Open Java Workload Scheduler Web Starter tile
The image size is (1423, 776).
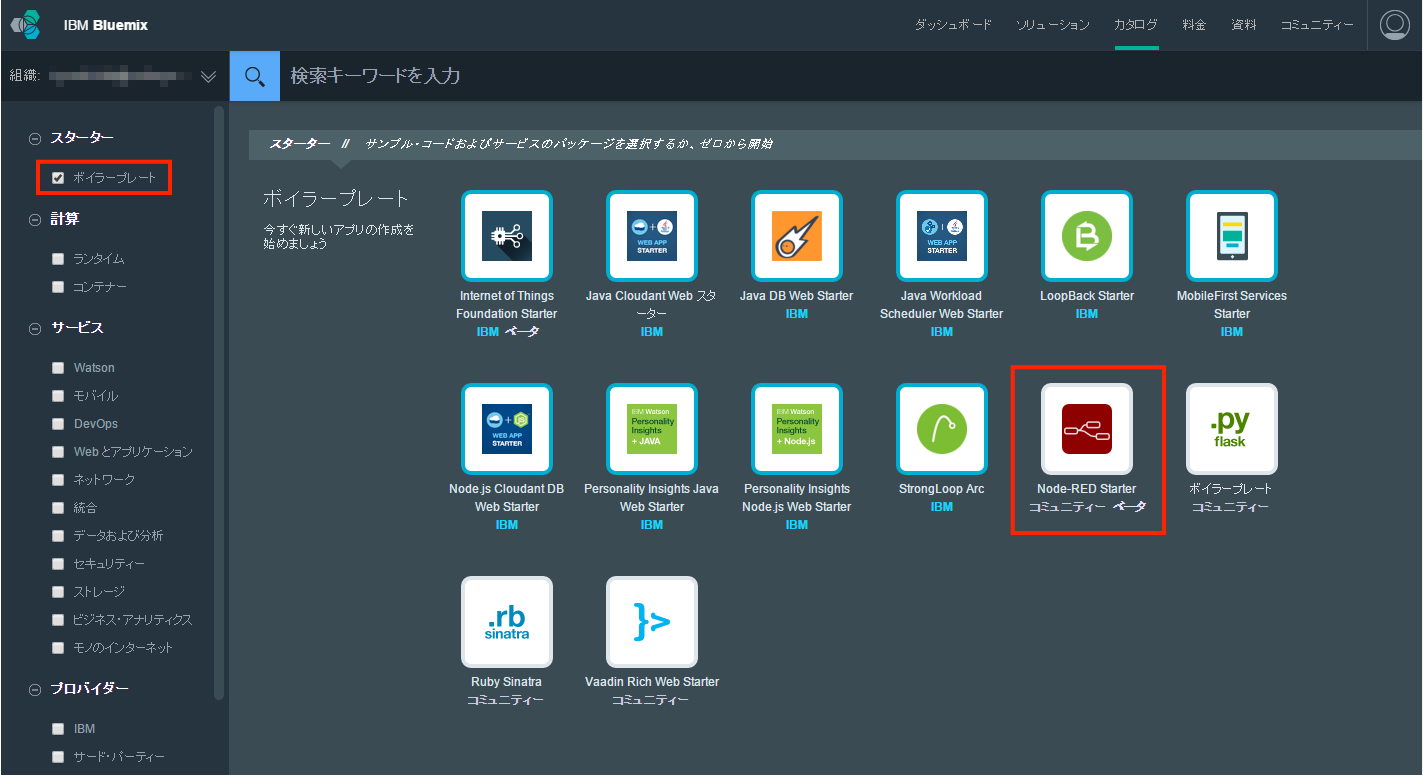click(x=942, y=236)
